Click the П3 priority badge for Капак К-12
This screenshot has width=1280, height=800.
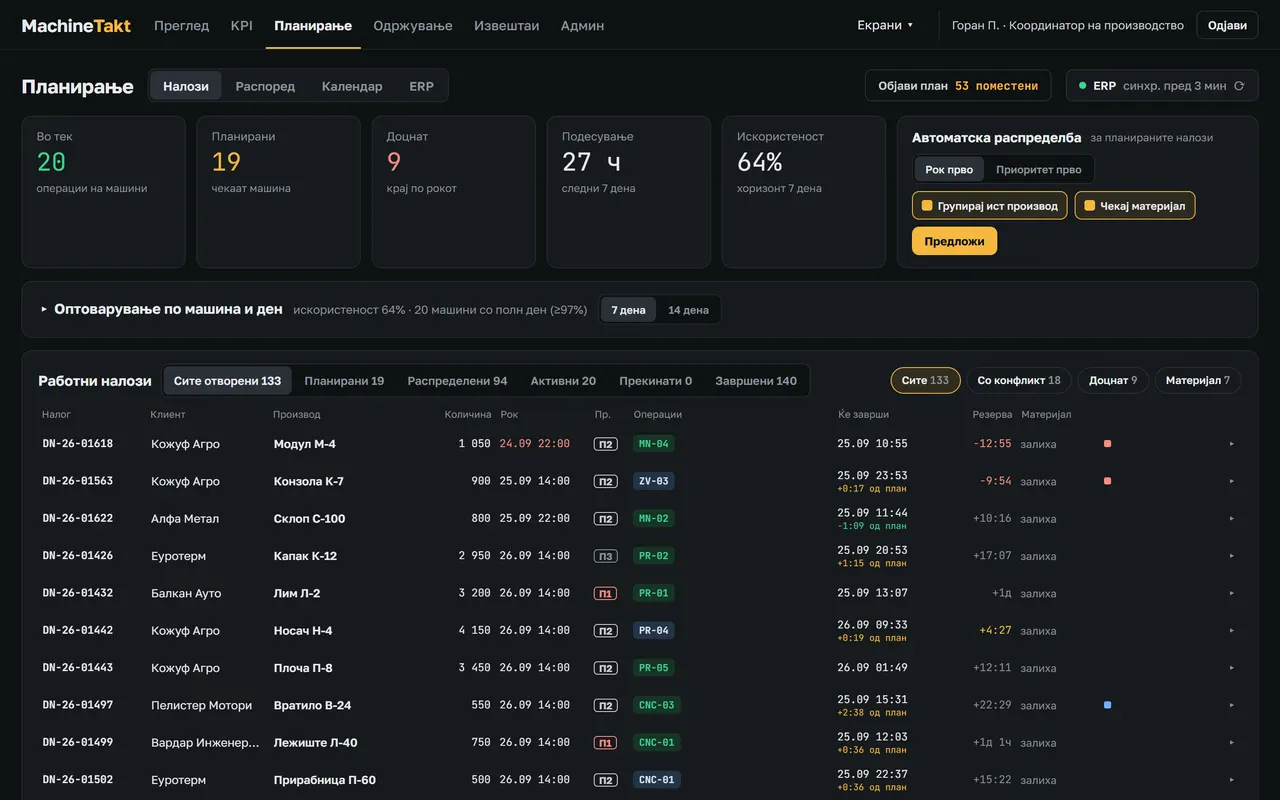pyautogui.click(x=605, y=556)
